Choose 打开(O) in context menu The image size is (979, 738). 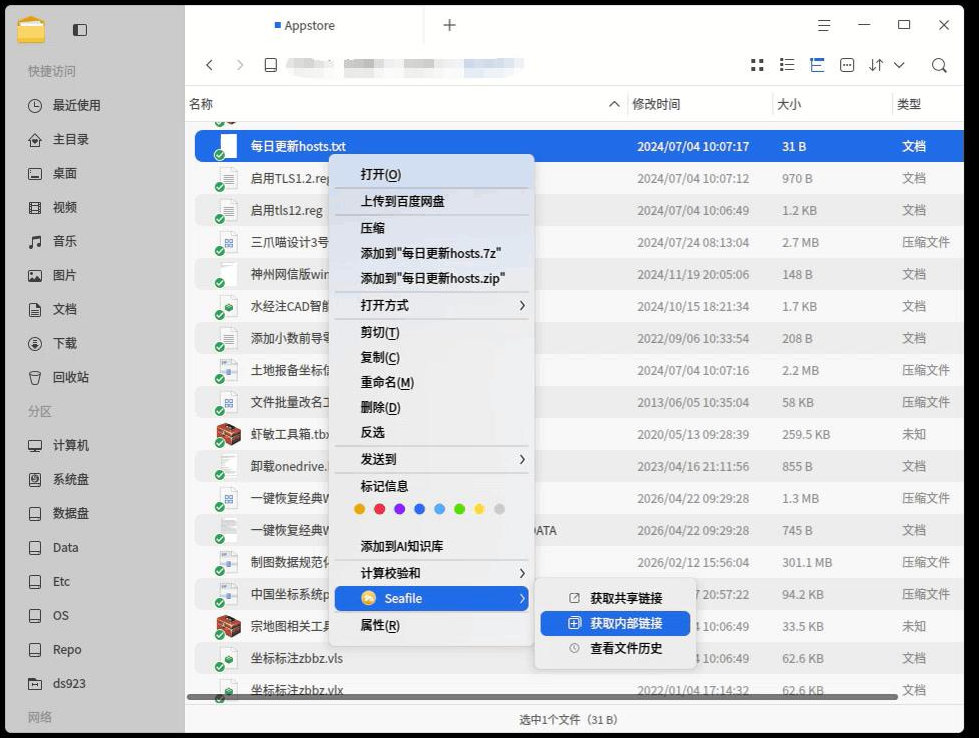431,175
